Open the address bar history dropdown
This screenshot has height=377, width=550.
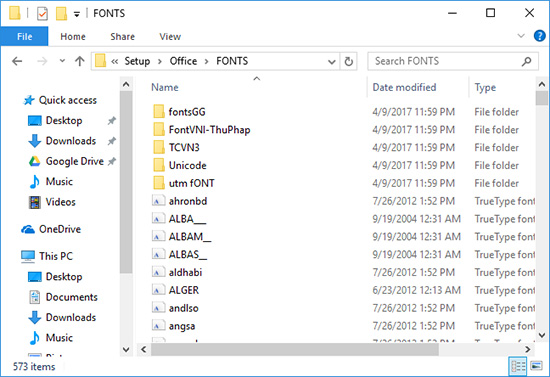(x=331, y=62)
